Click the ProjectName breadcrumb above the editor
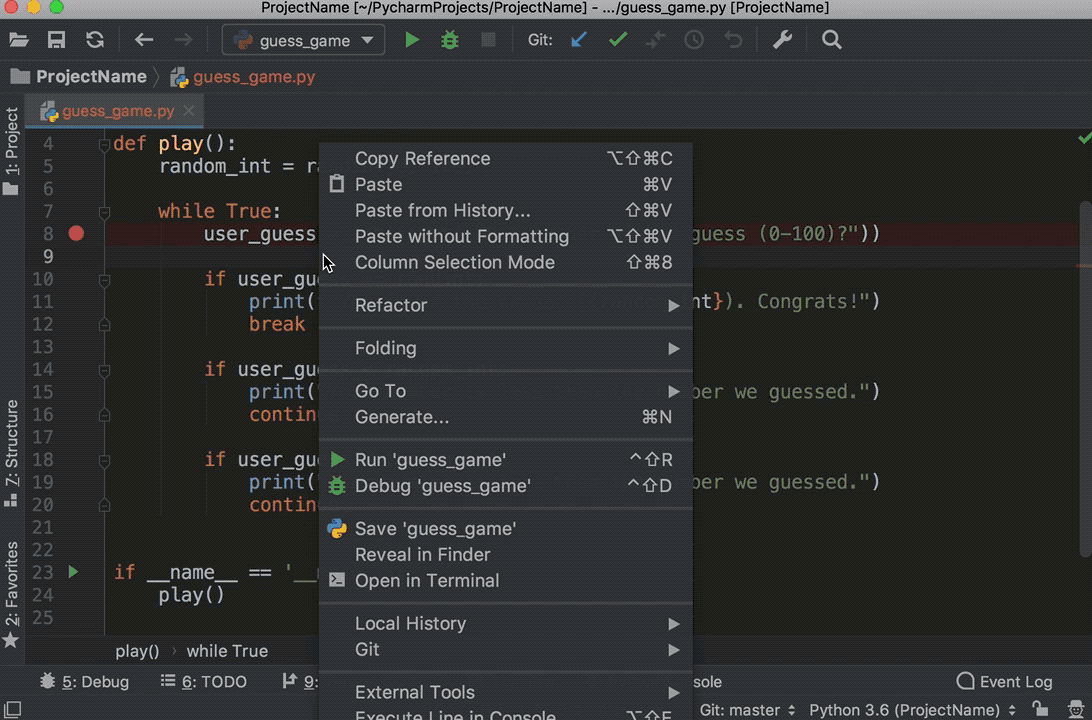 pos(94,75)
